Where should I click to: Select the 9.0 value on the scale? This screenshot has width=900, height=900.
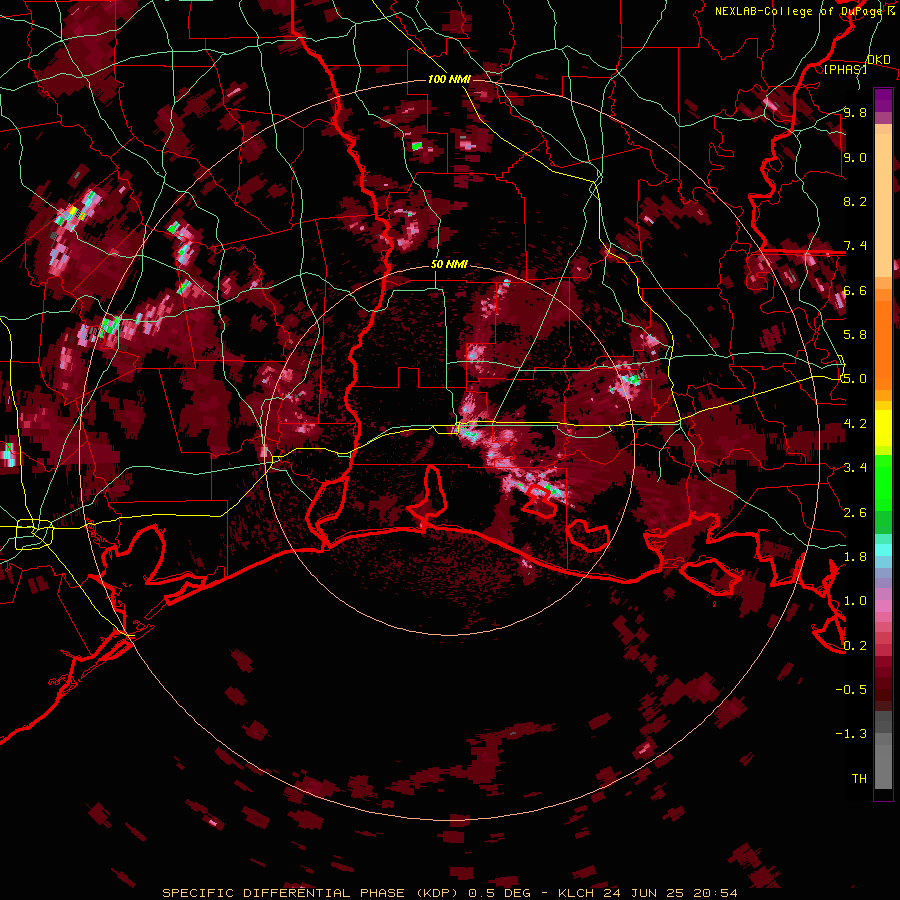(855, 157)
